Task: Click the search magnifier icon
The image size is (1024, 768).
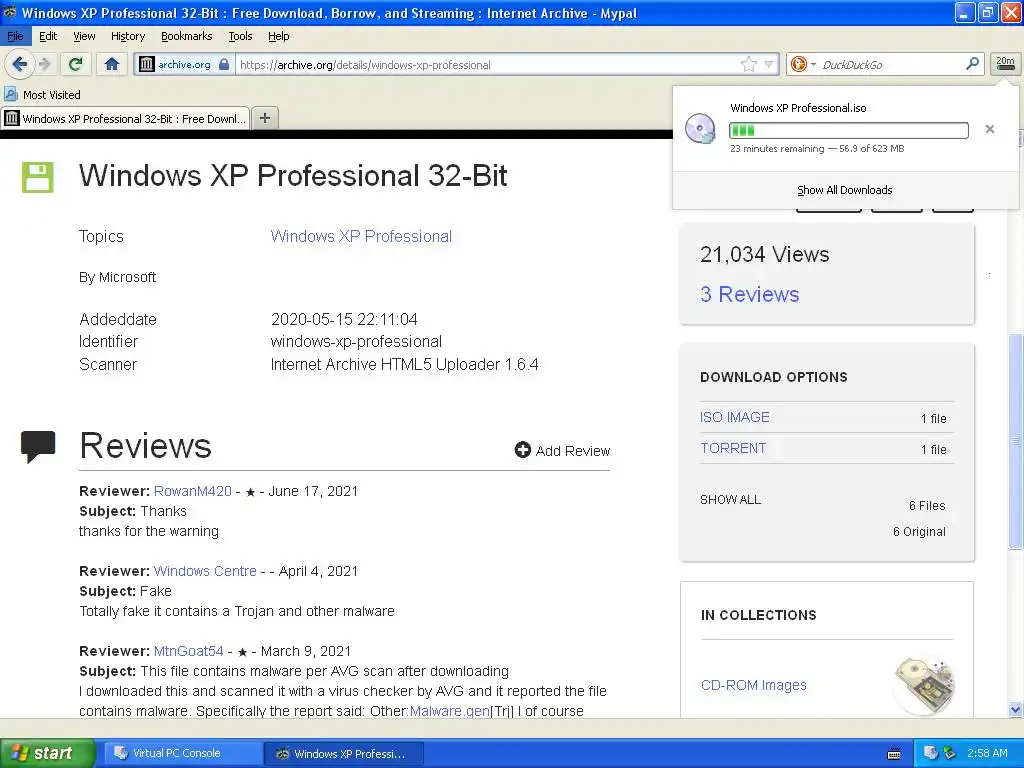Action: pos(972,64)
